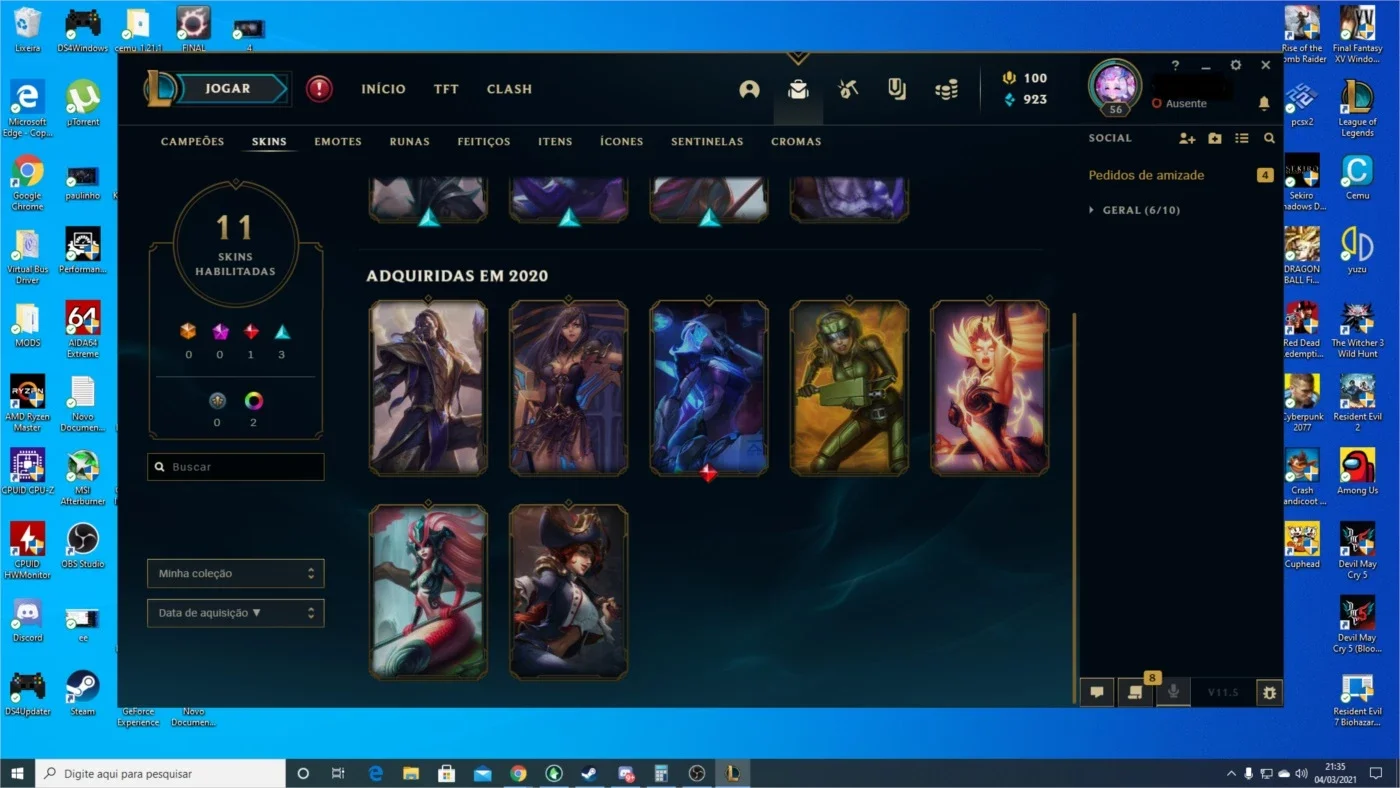Click the red gem epic skin tier count
This screenshot has height=788, width=1400.
pos(251,332)
